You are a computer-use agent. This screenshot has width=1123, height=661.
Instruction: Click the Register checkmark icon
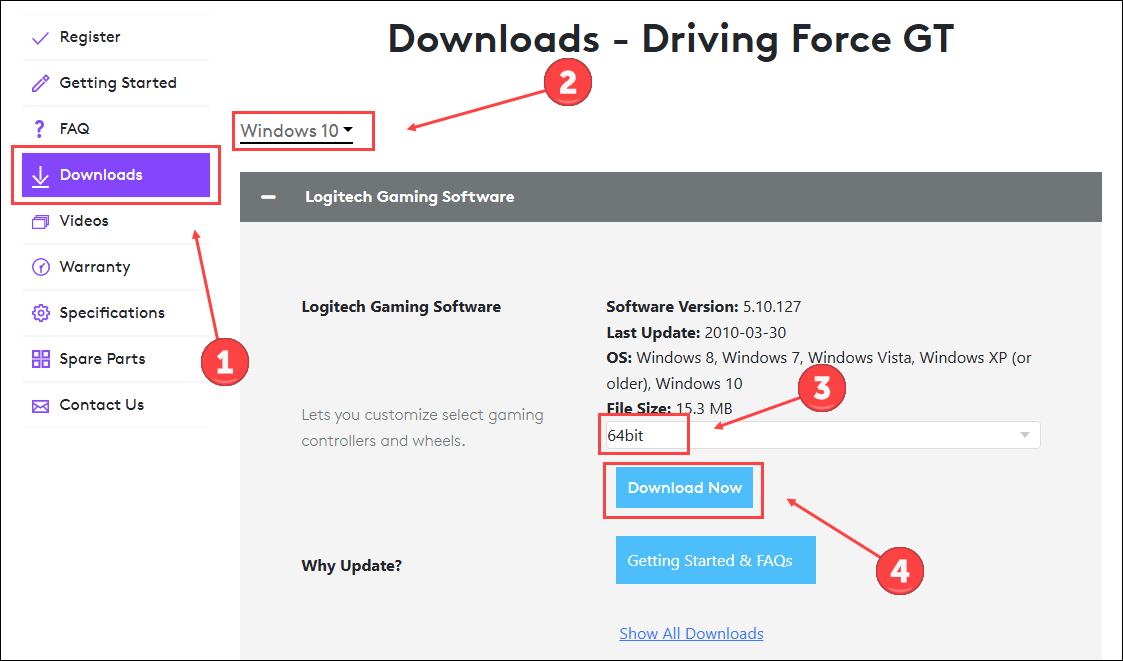click(40, 38)
